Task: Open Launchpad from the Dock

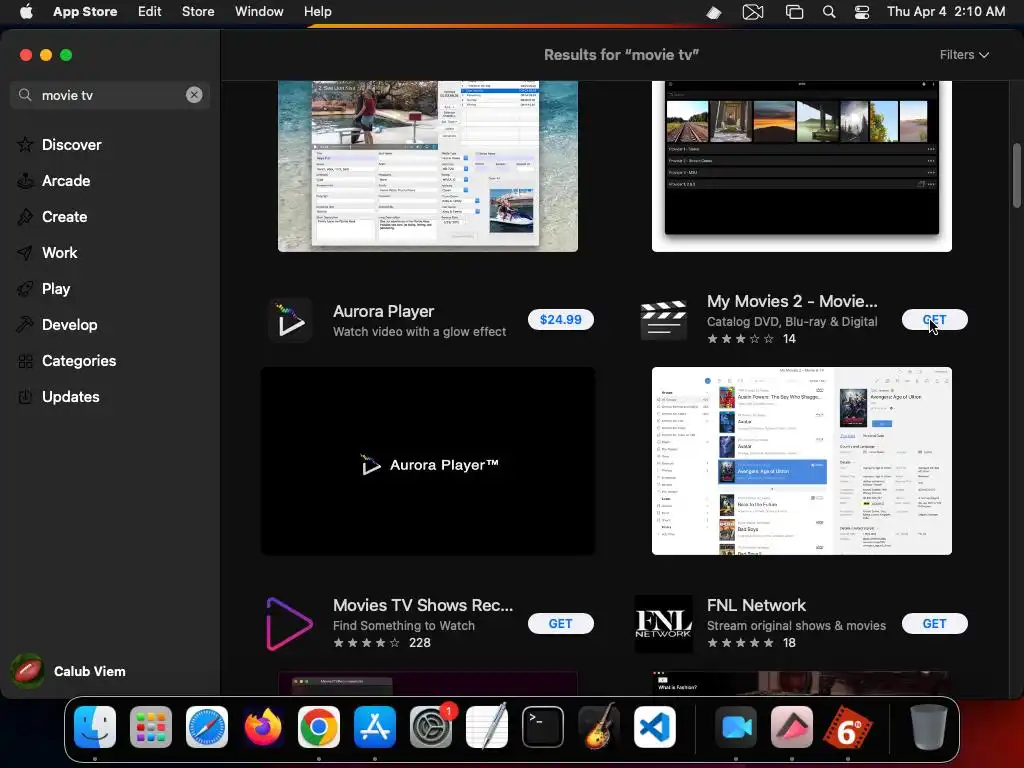Action: coord(151,727)
